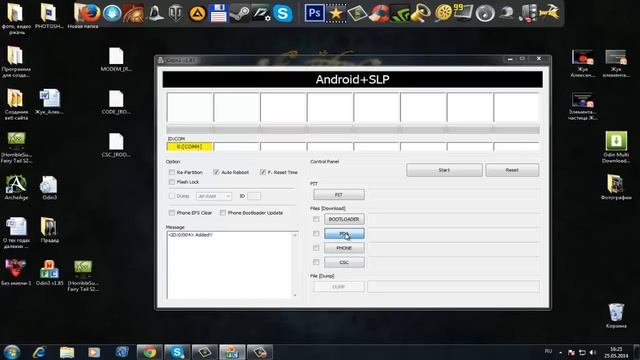Open the gold star dock icon
Screen dimensions: 640x360
coord(336,13)
